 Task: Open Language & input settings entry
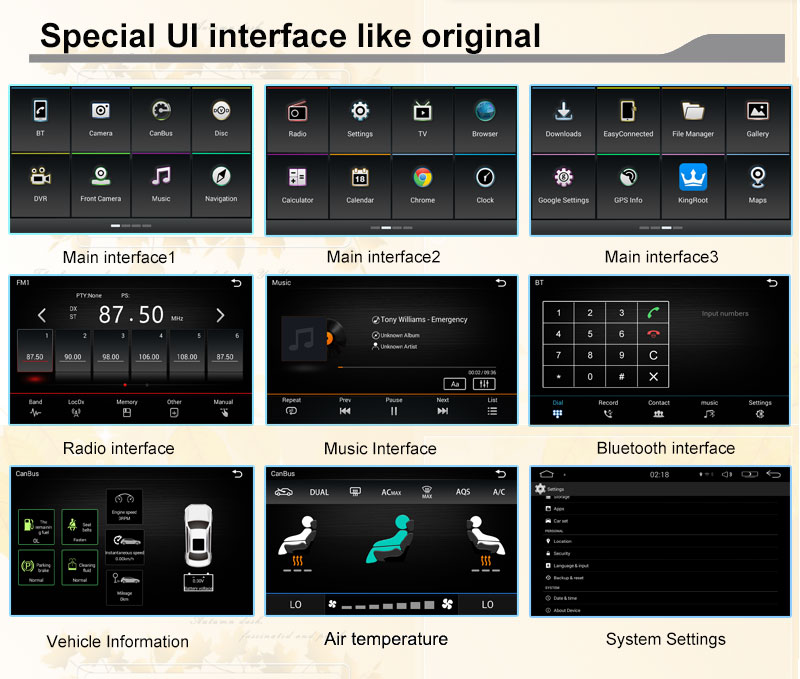(x=571, y=566)
